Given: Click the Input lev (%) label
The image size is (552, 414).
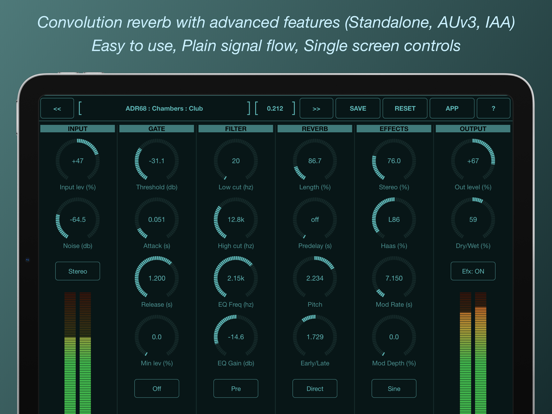Looking at the screenshot, I should tap(77, 187).
